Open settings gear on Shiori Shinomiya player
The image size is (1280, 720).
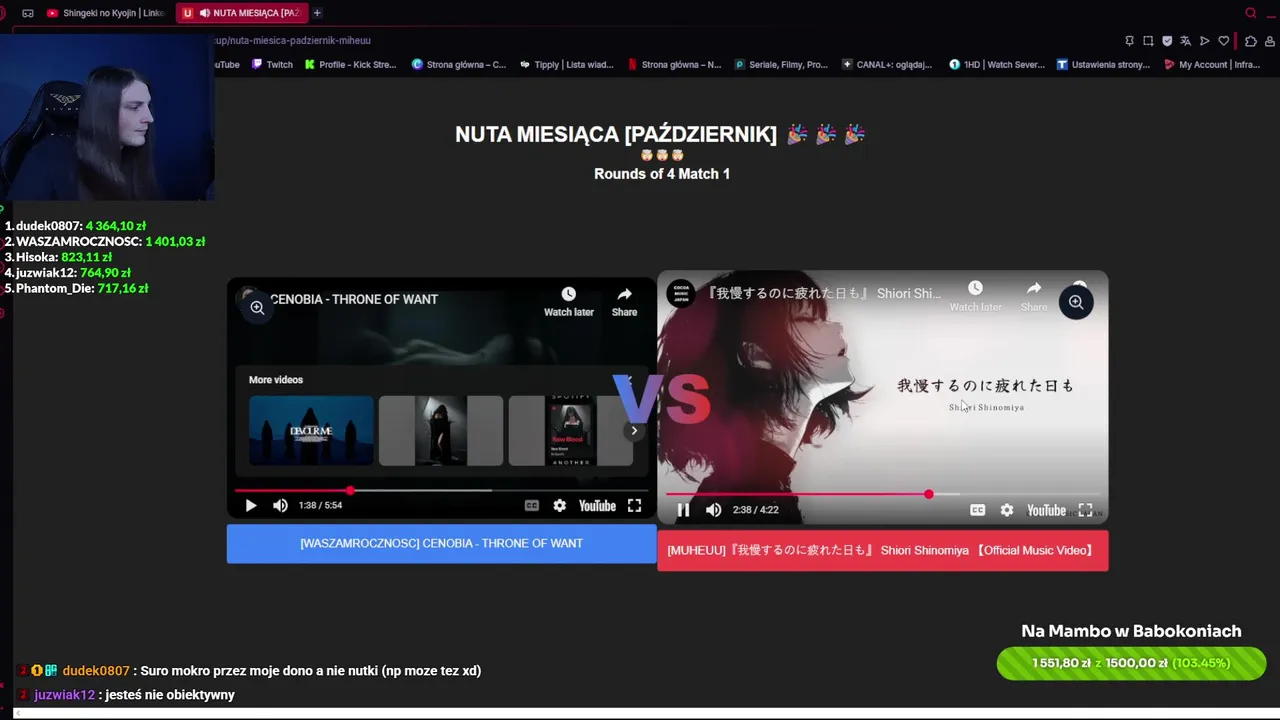(x=1007, y=510)
